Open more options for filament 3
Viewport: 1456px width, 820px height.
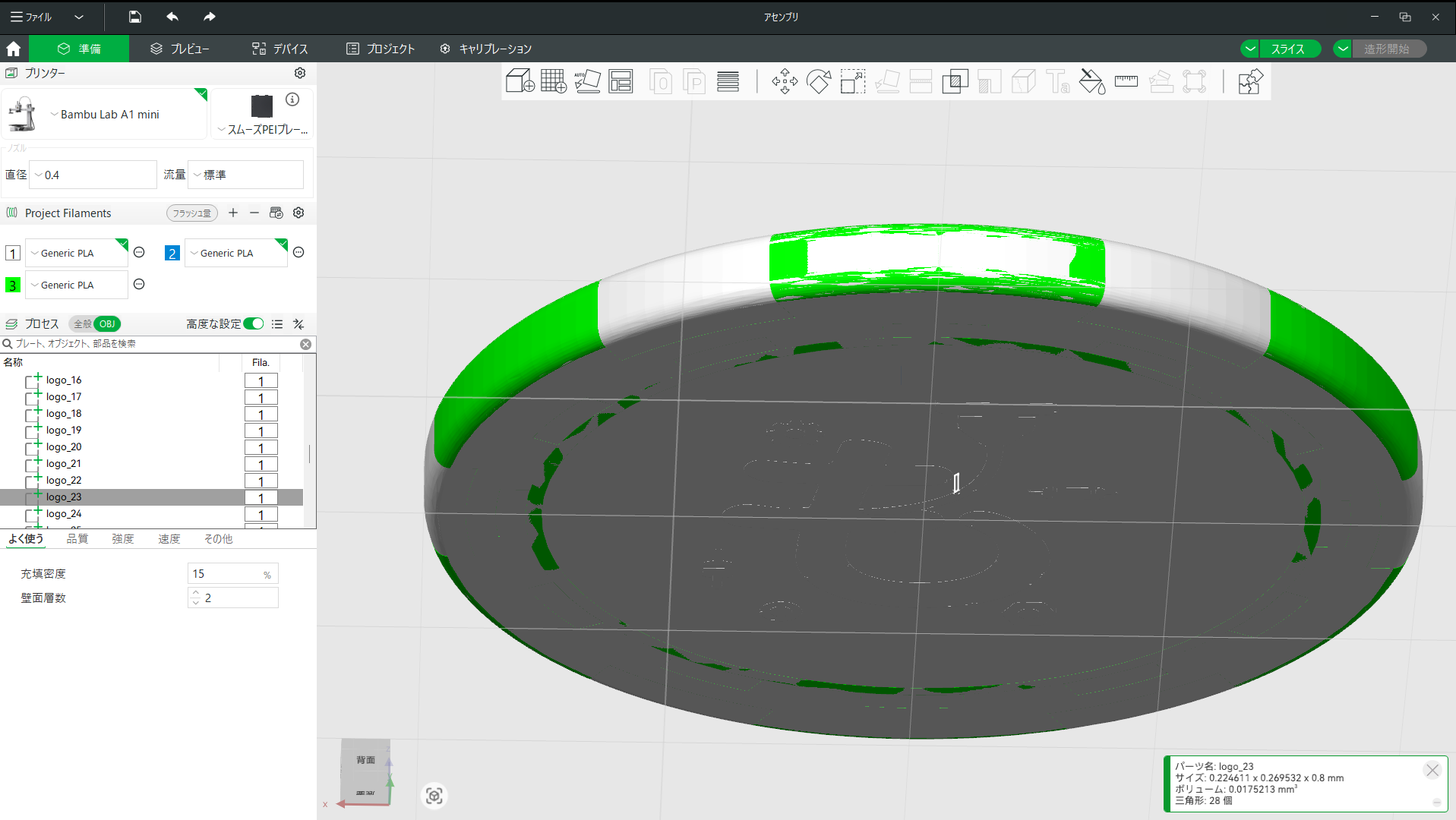coord(139,284)
